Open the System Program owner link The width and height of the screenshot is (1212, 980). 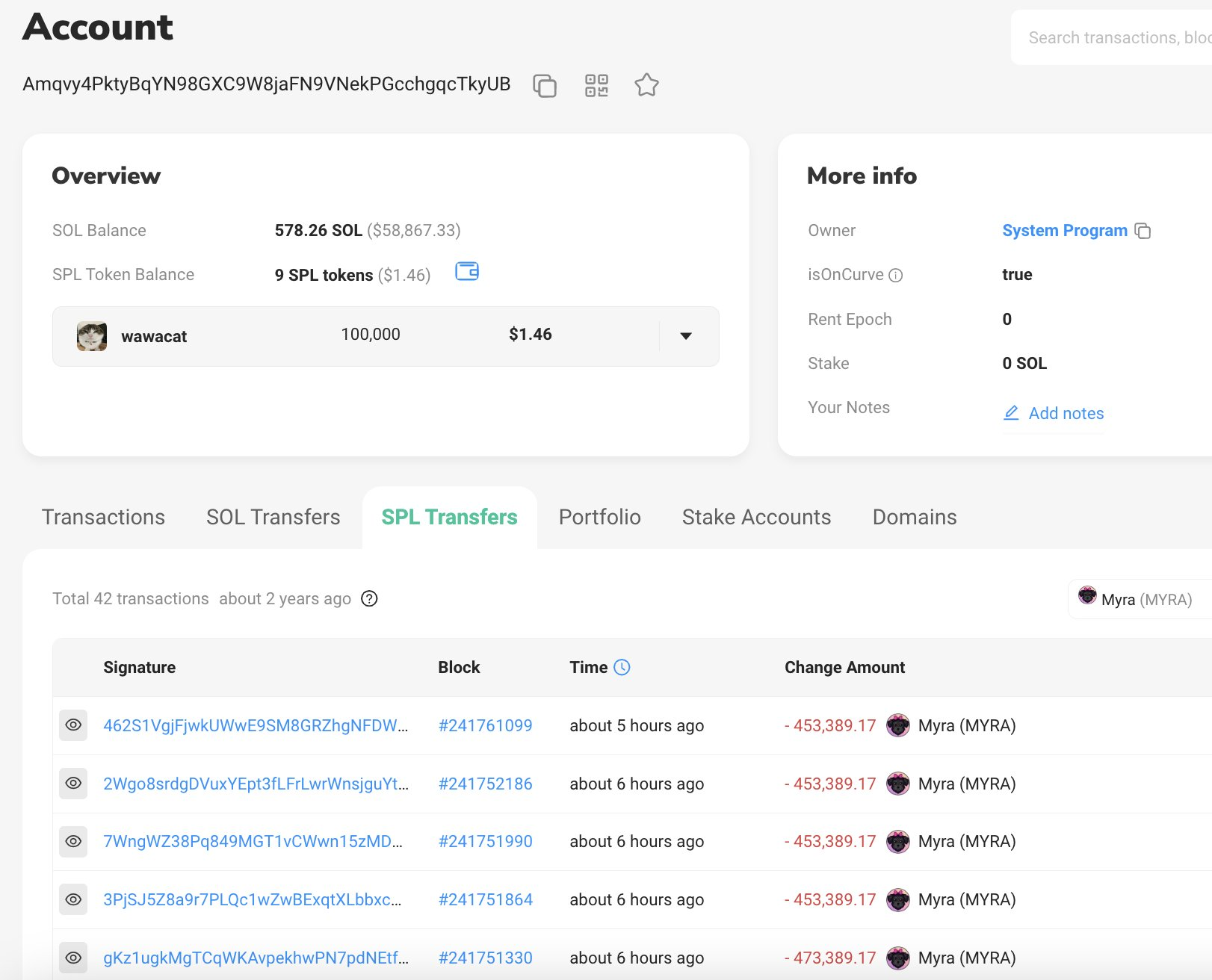pos(1064,231)
